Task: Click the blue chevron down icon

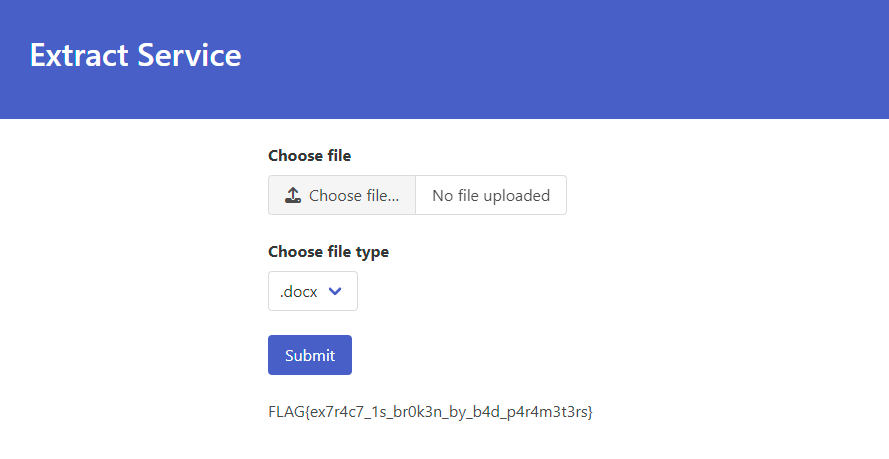Action: coord(335,291)
